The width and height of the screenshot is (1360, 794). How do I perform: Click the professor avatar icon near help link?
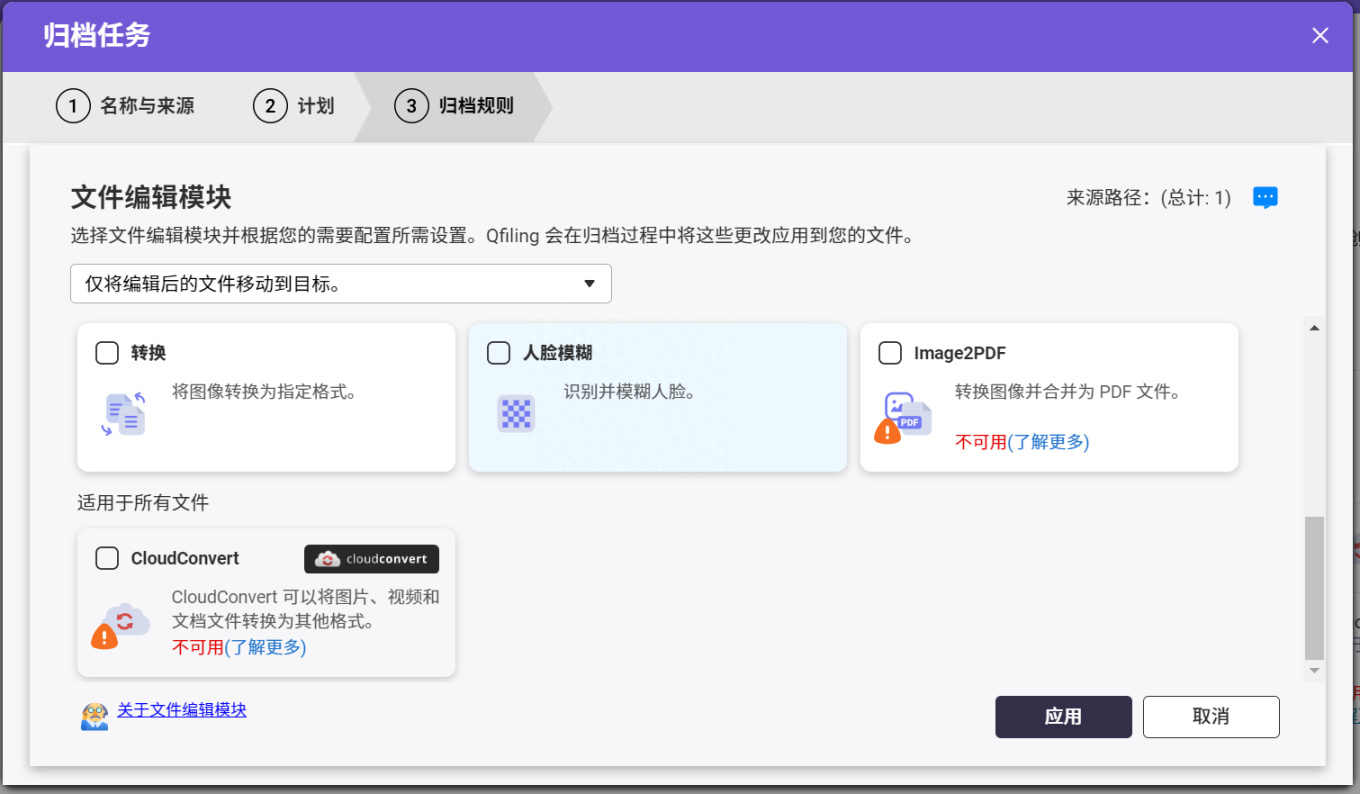coord(95,715)
